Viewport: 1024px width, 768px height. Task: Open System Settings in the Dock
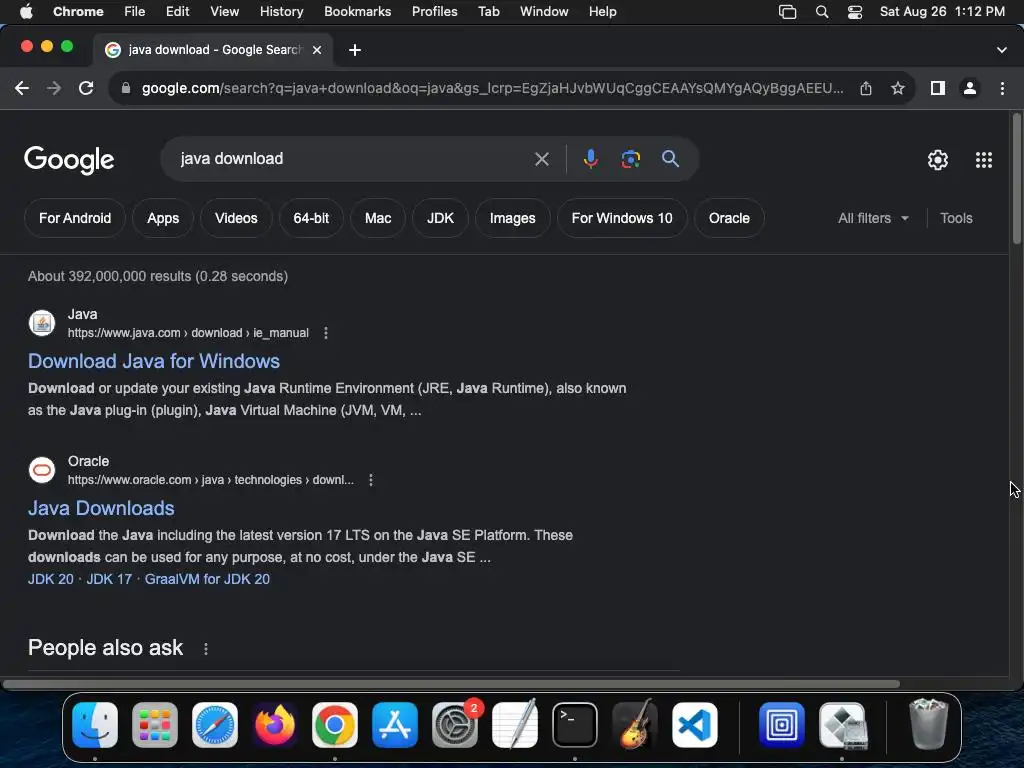tap(455, 725)
